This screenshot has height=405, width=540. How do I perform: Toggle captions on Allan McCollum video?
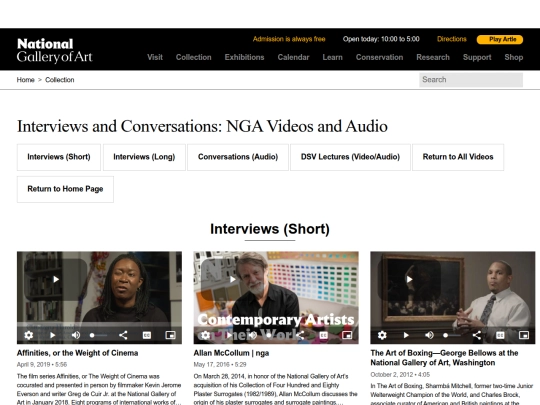(x=323, y=335)
